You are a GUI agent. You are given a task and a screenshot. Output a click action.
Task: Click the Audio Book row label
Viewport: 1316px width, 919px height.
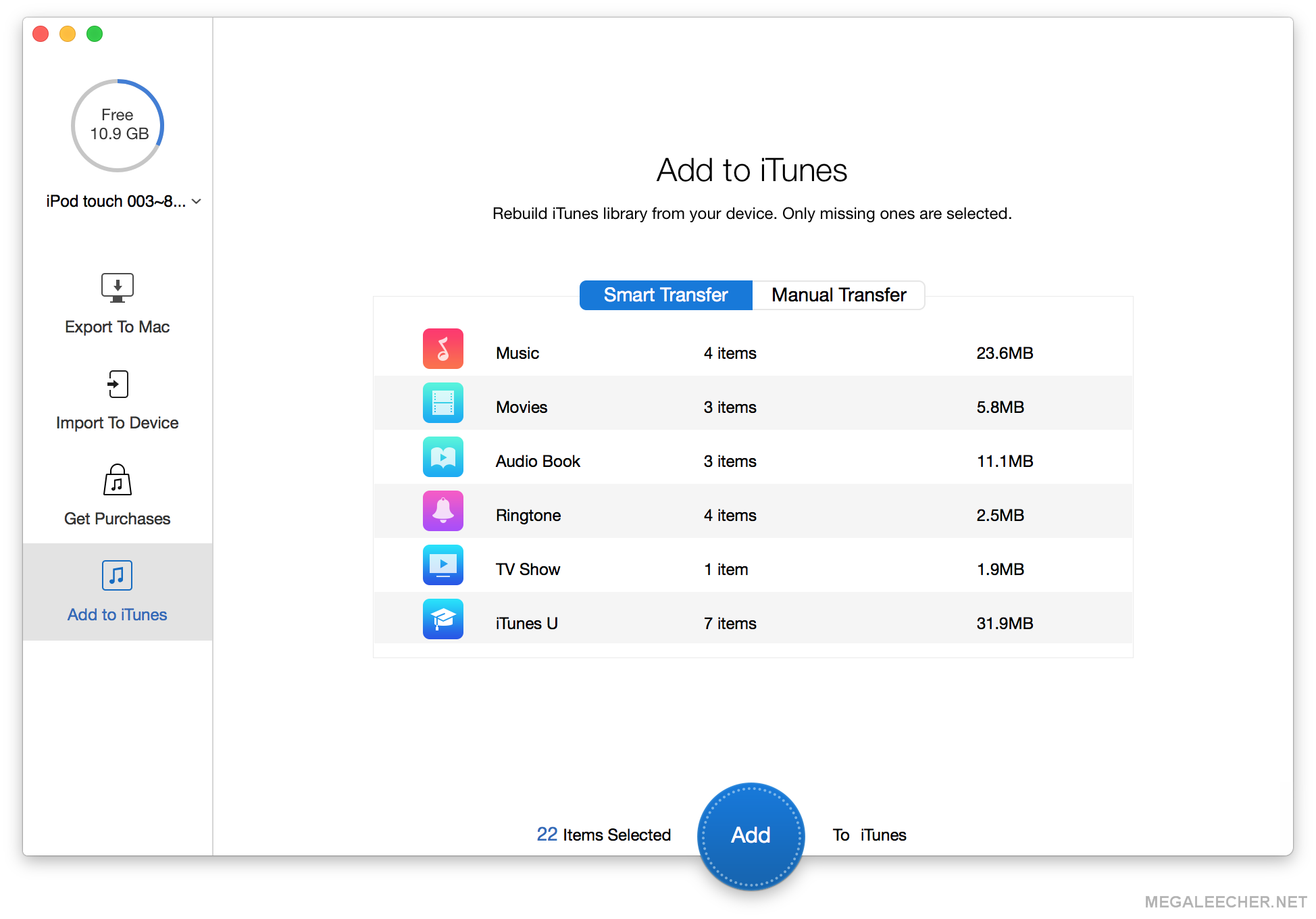[538, 462]
